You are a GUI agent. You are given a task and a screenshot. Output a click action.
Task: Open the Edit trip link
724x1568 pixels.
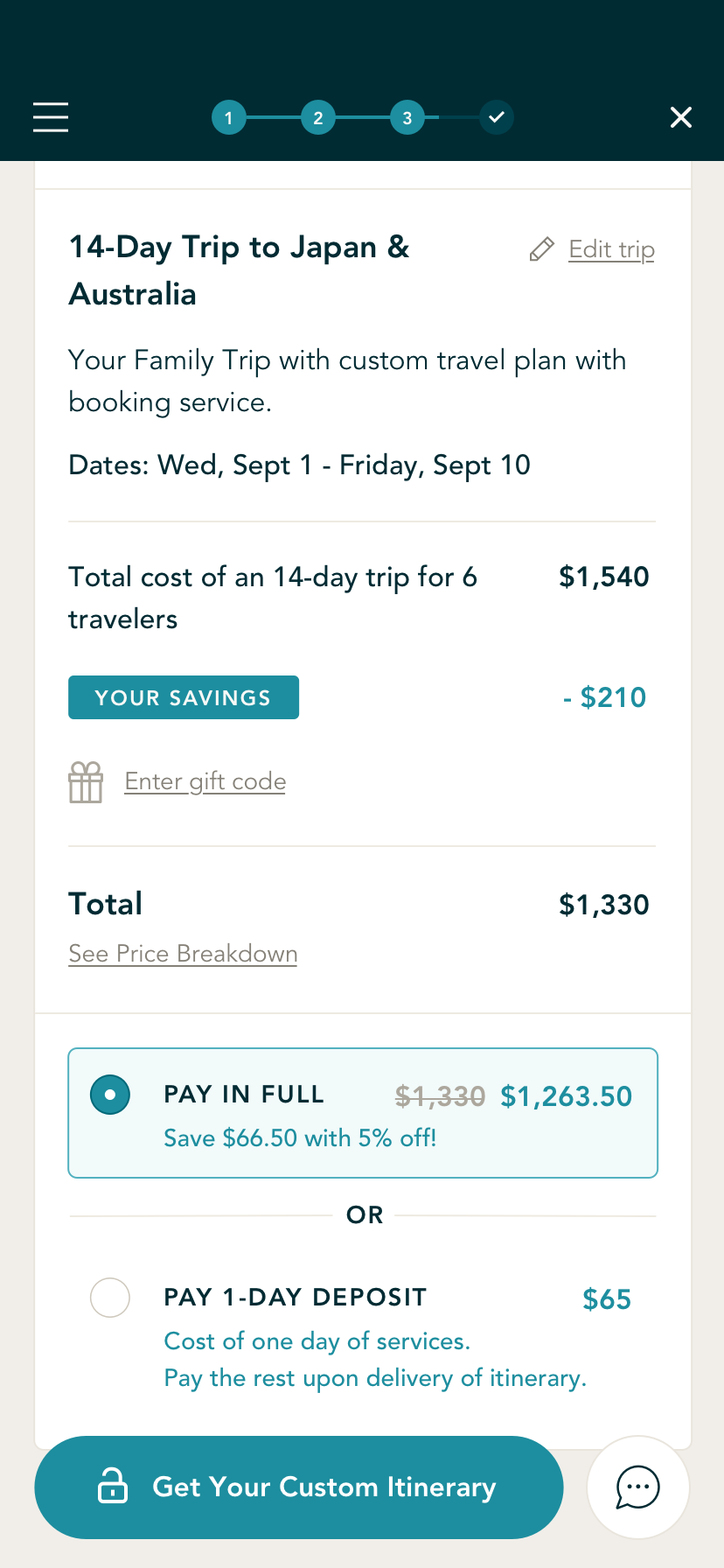[x=611, y=249]
